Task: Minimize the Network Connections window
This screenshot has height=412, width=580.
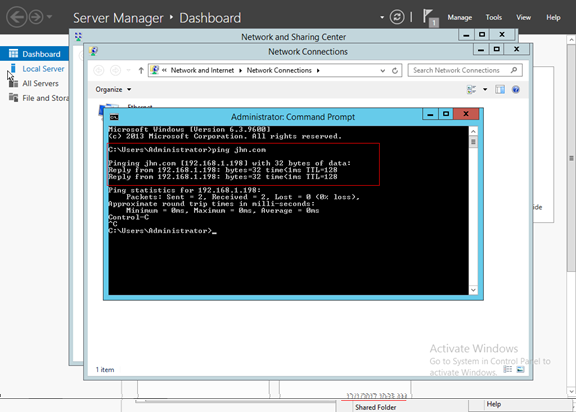Action: 481,49
